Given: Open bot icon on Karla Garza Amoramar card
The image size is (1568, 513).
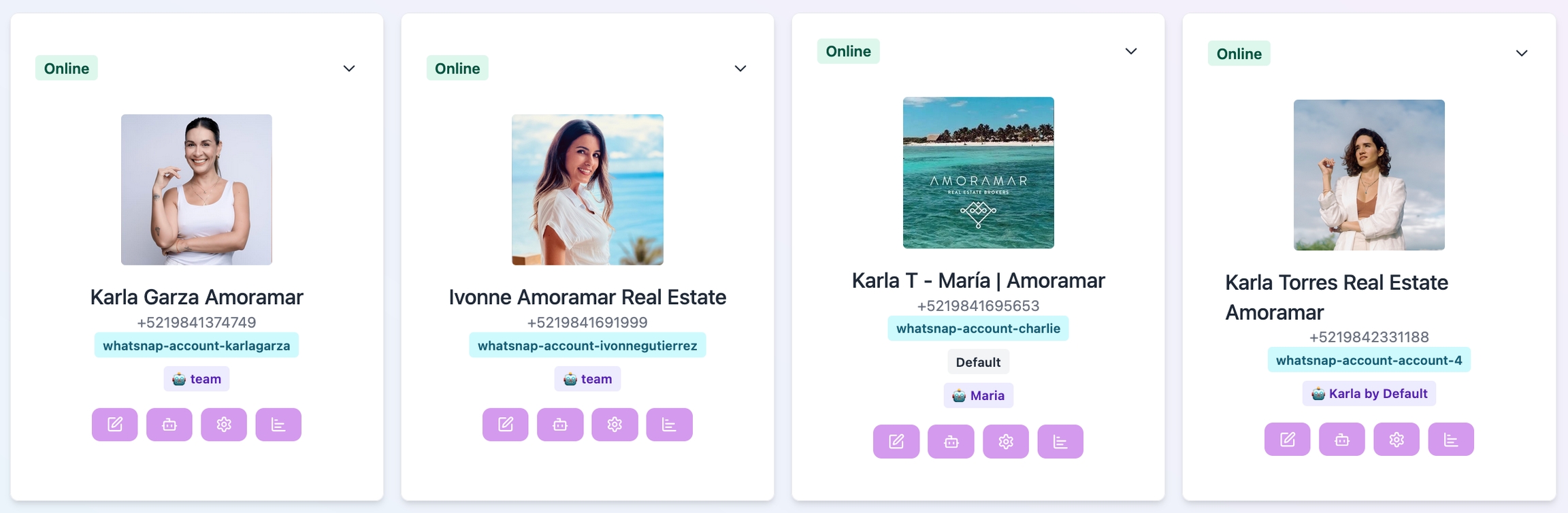Looking at the screenshot, I should (x=169, y=425).
